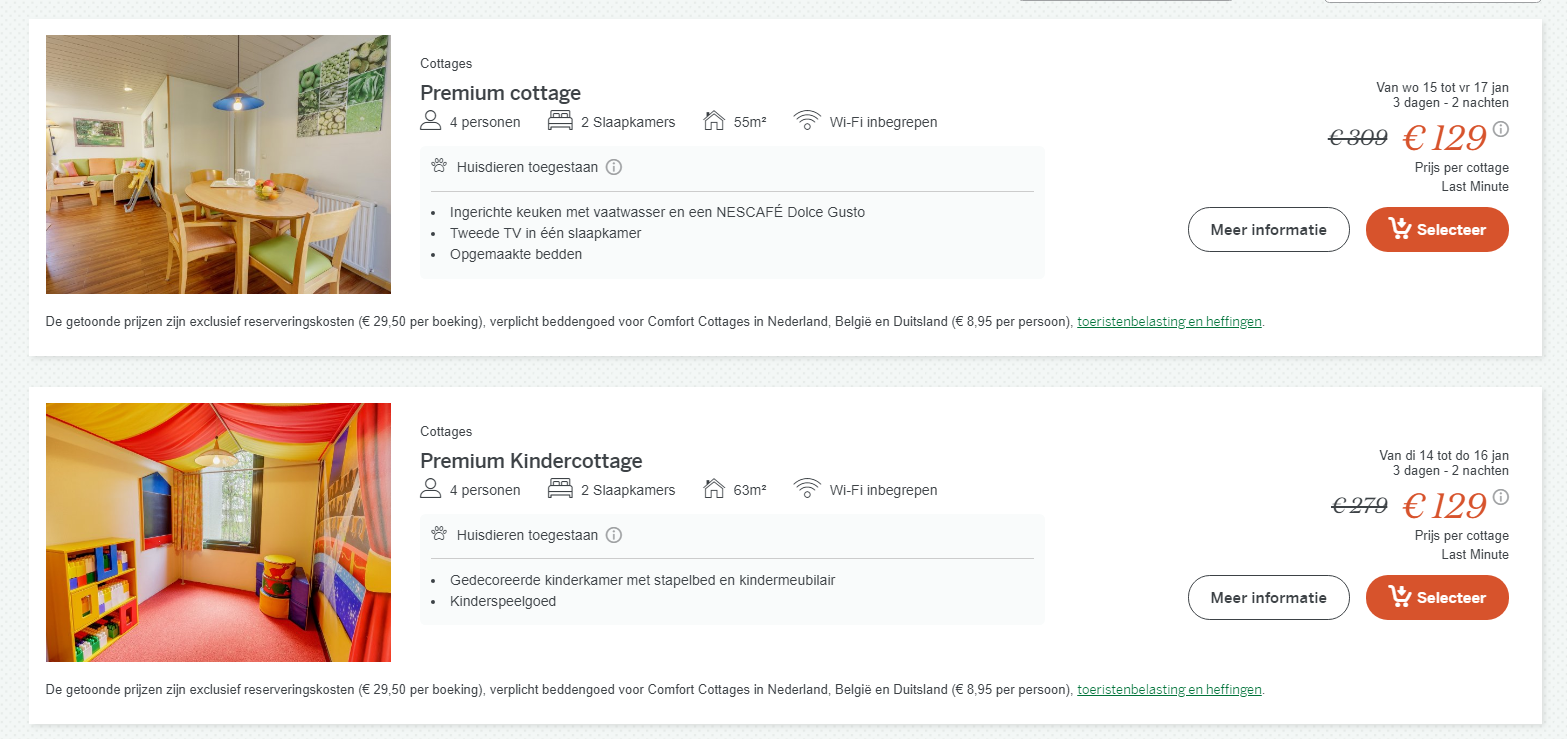Open the info icon beside Huisdieren toegestaan
Viewport: 1567px width, 739px height.
pos(614,167)
